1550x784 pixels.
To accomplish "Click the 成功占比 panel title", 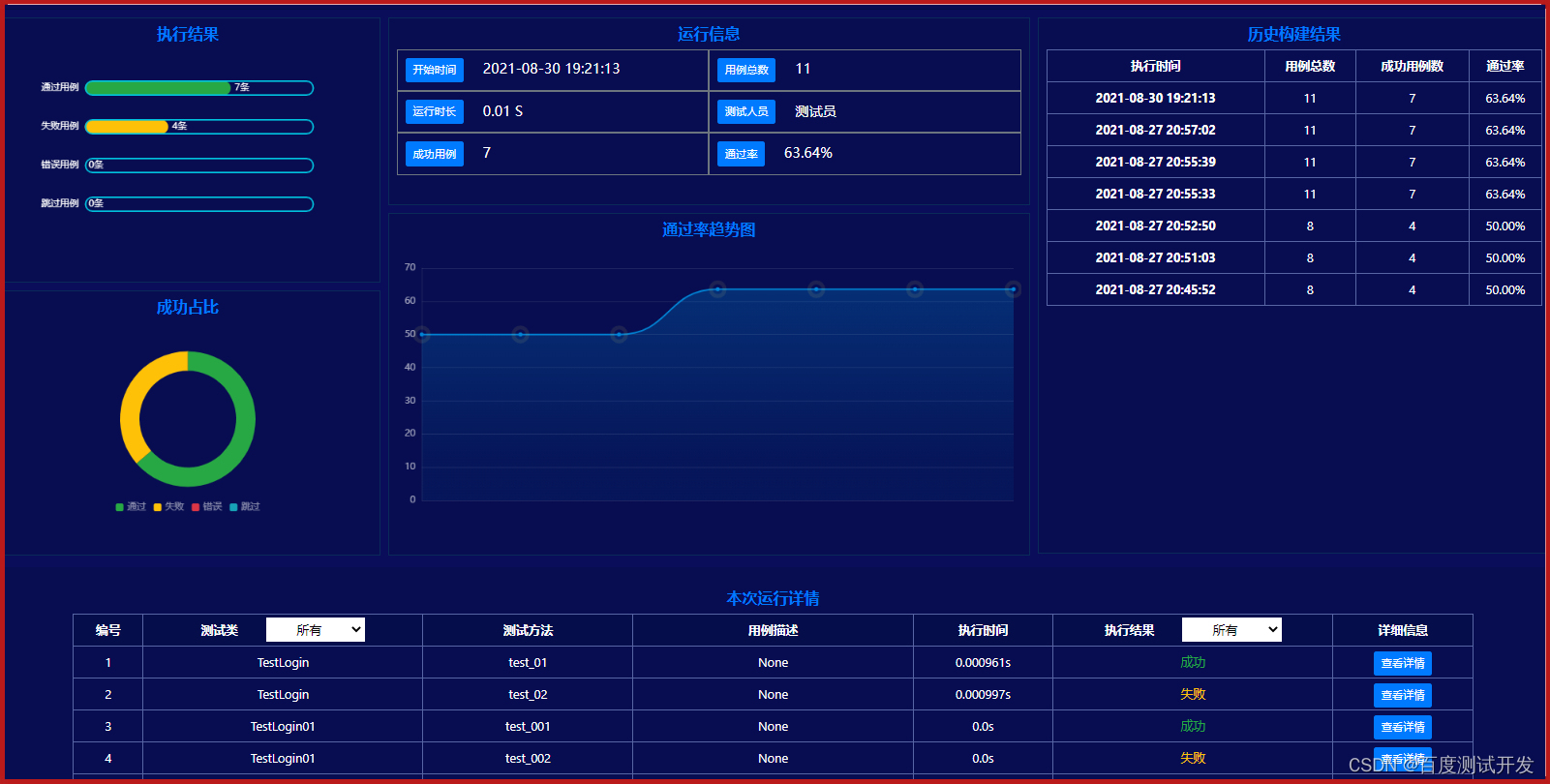I will click(187, 307).
